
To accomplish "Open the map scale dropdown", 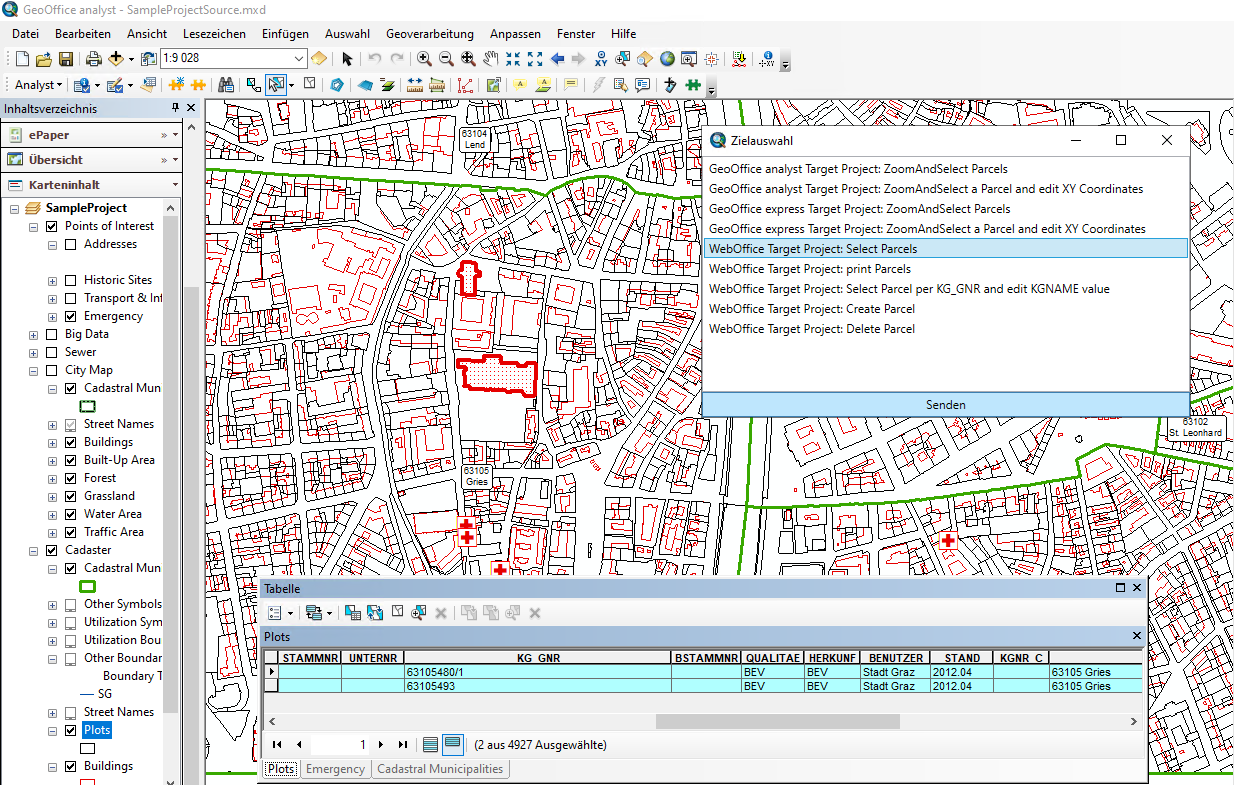I will click(298, 59).
